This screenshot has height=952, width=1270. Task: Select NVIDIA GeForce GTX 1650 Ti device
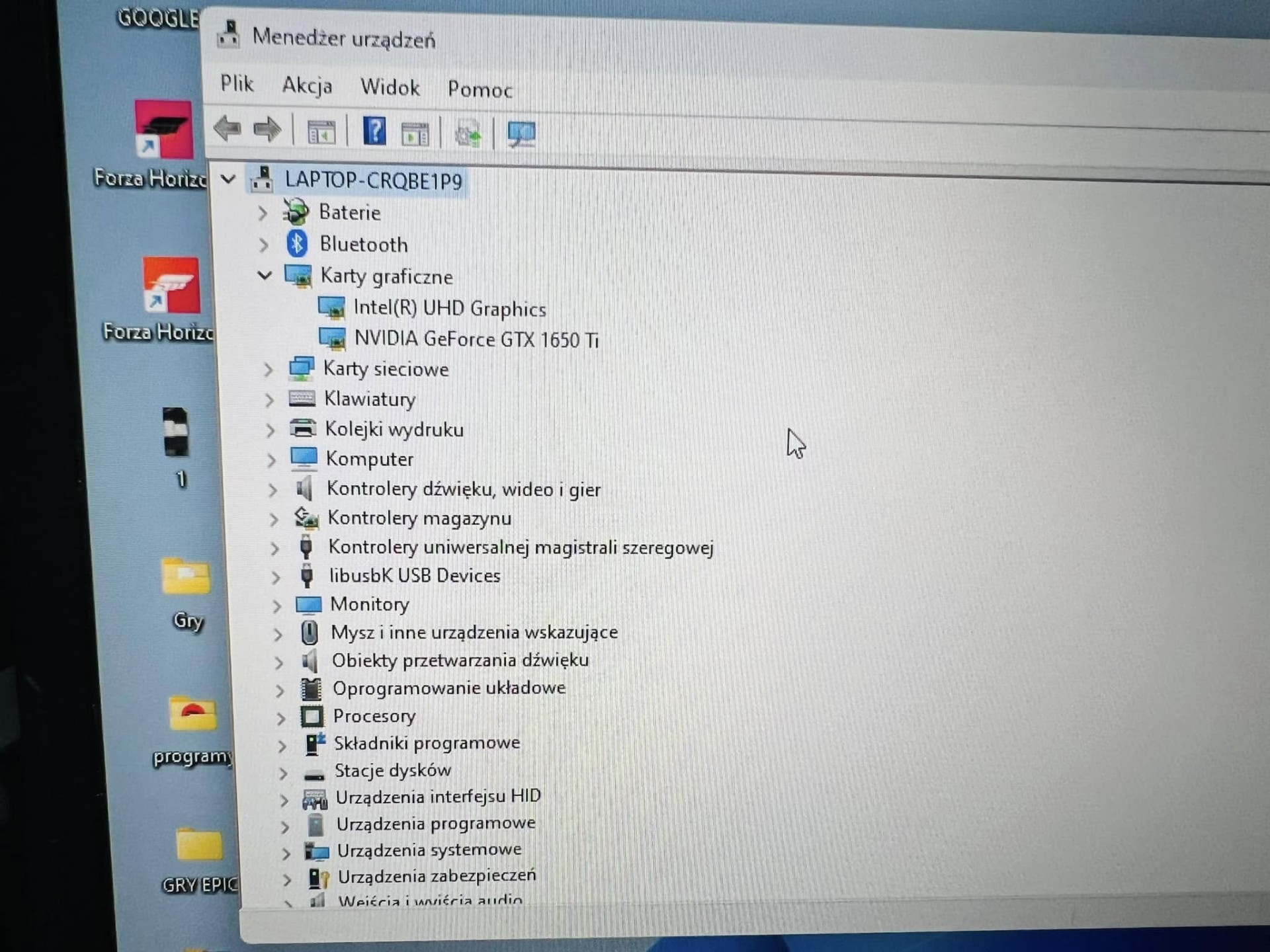(x=476, y=340)
